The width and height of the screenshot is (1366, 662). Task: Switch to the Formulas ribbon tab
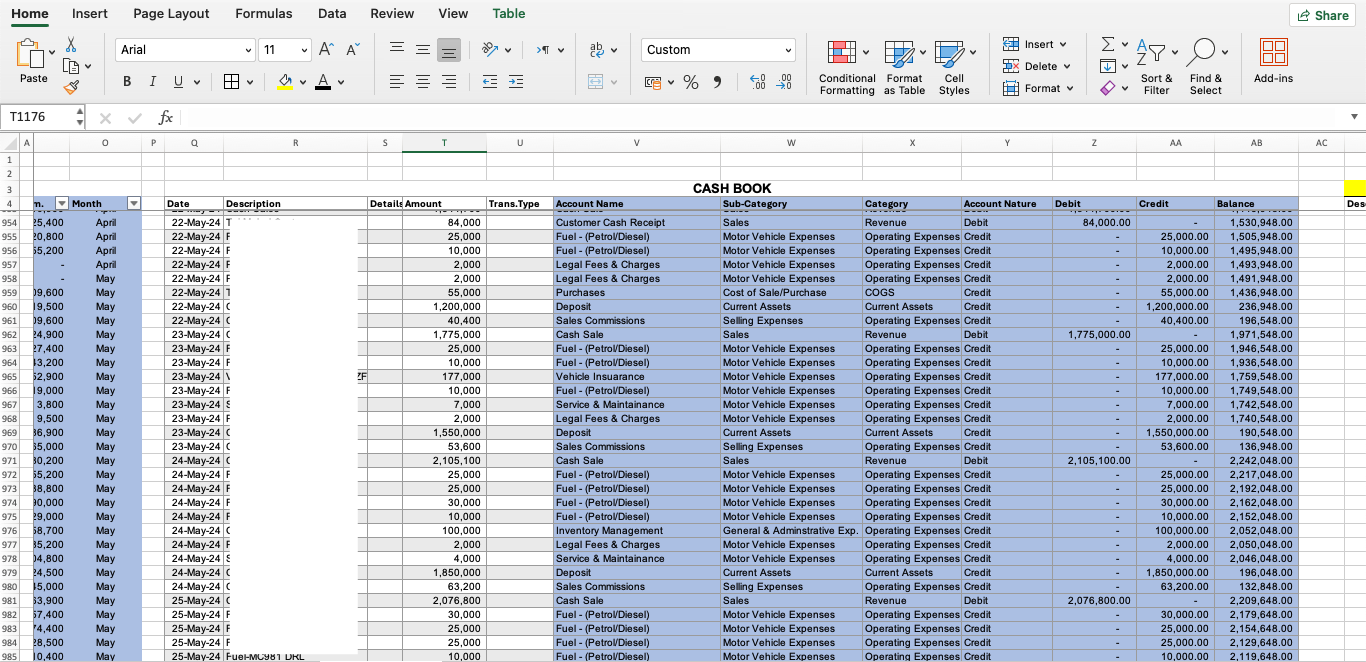pos(263,13)
